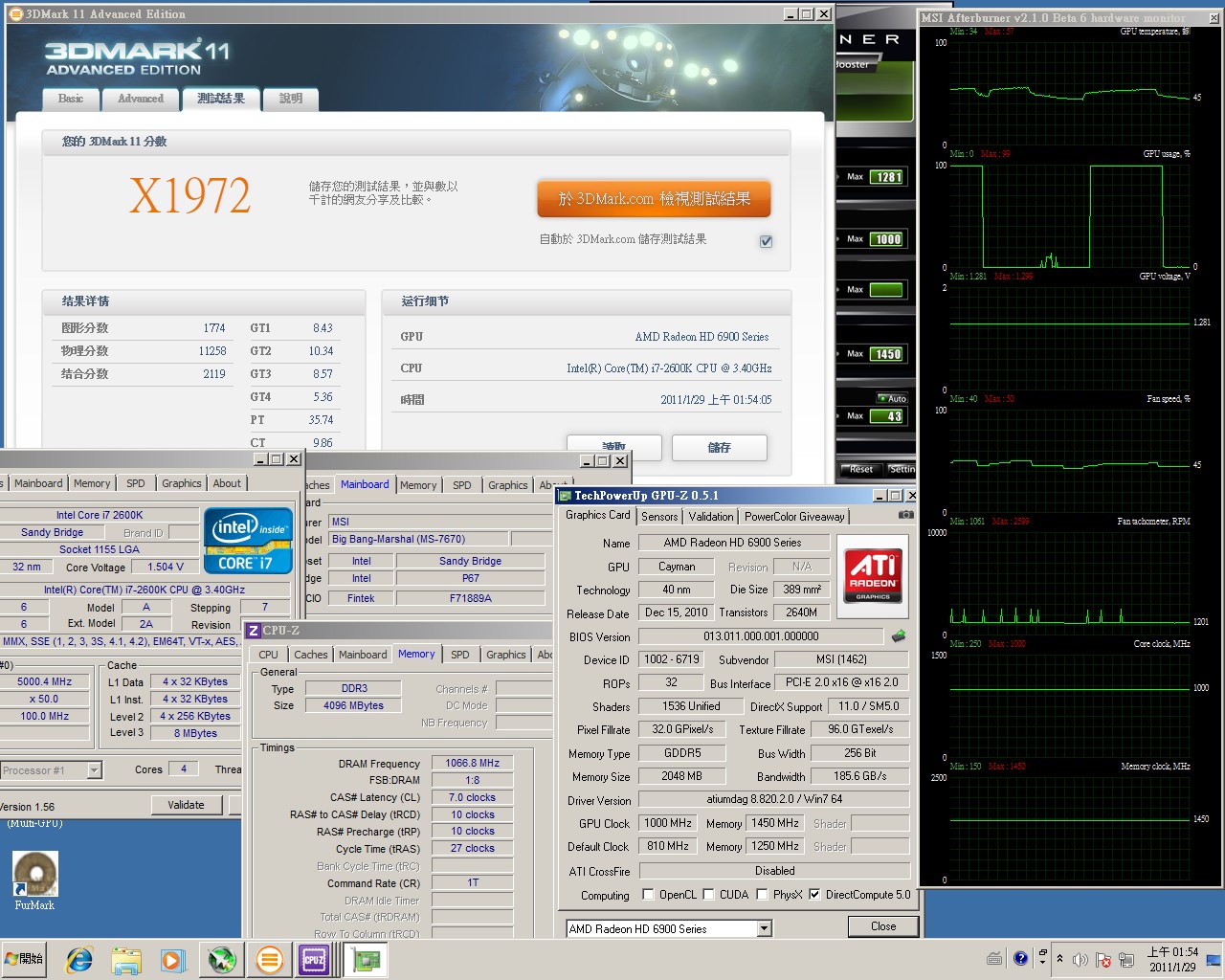Image resolution: width=1225 pixels, height=980 pixels.
Task: Close the Afterburner hardware monitor window
Action: (x=1214, y=18)
